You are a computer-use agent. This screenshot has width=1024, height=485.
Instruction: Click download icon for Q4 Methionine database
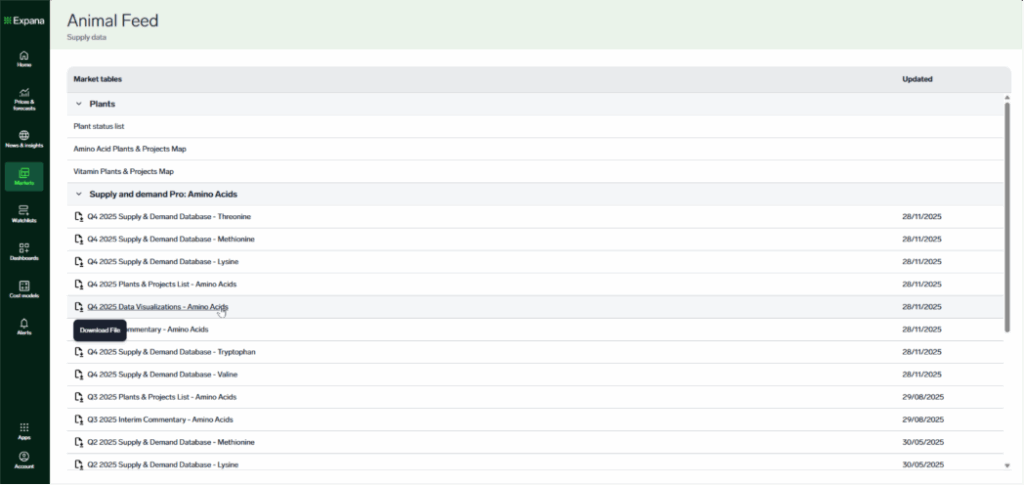point(78,239)
